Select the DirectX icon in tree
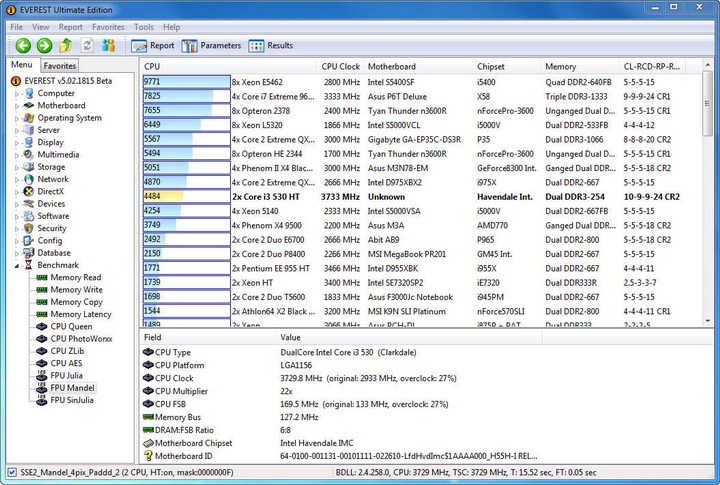Image resolution: width=720 pixels, height=485 pixels. (29, 191)
